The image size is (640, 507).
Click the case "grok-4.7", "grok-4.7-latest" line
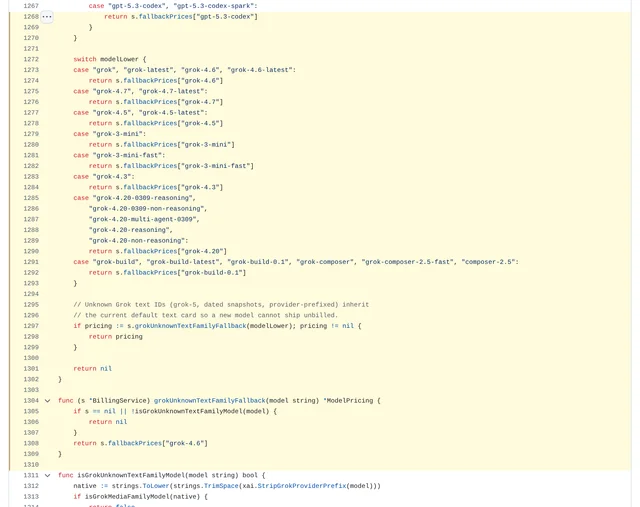click(140, 91)
